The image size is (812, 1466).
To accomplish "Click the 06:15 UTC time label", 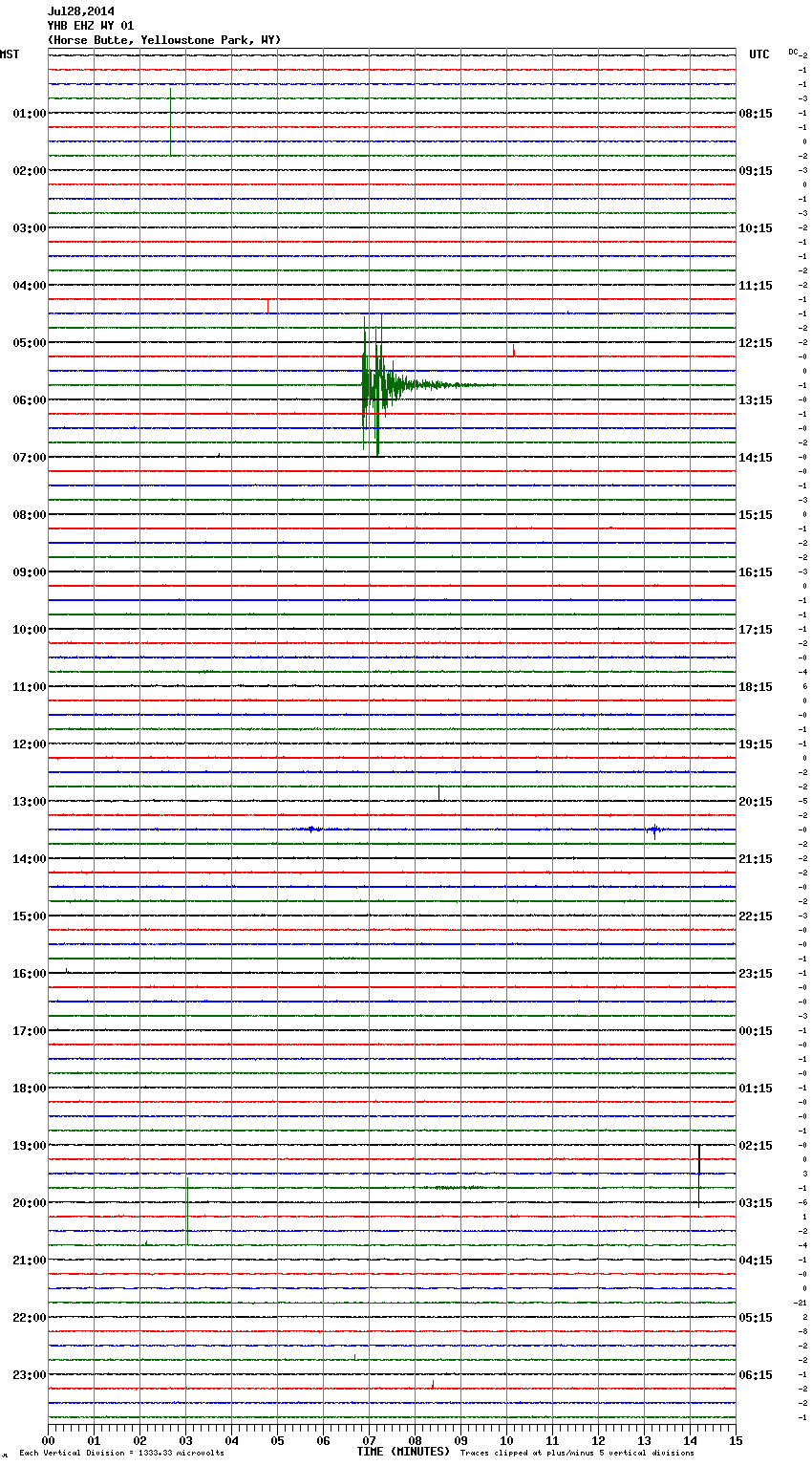I will [x=756, y=1375].
